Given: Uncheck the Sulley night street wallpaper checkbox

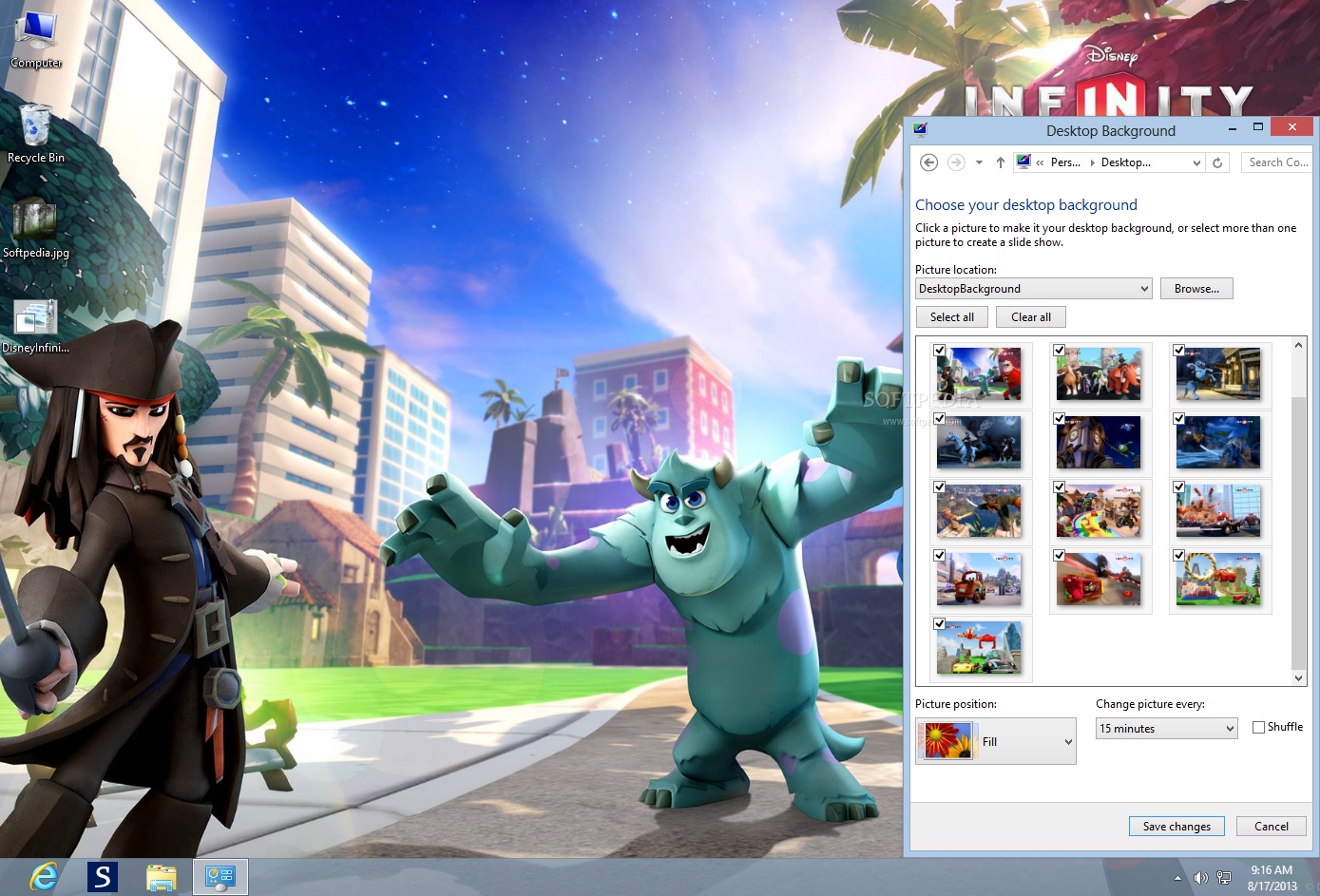Looking at the screenshot, I should 1178,350.
